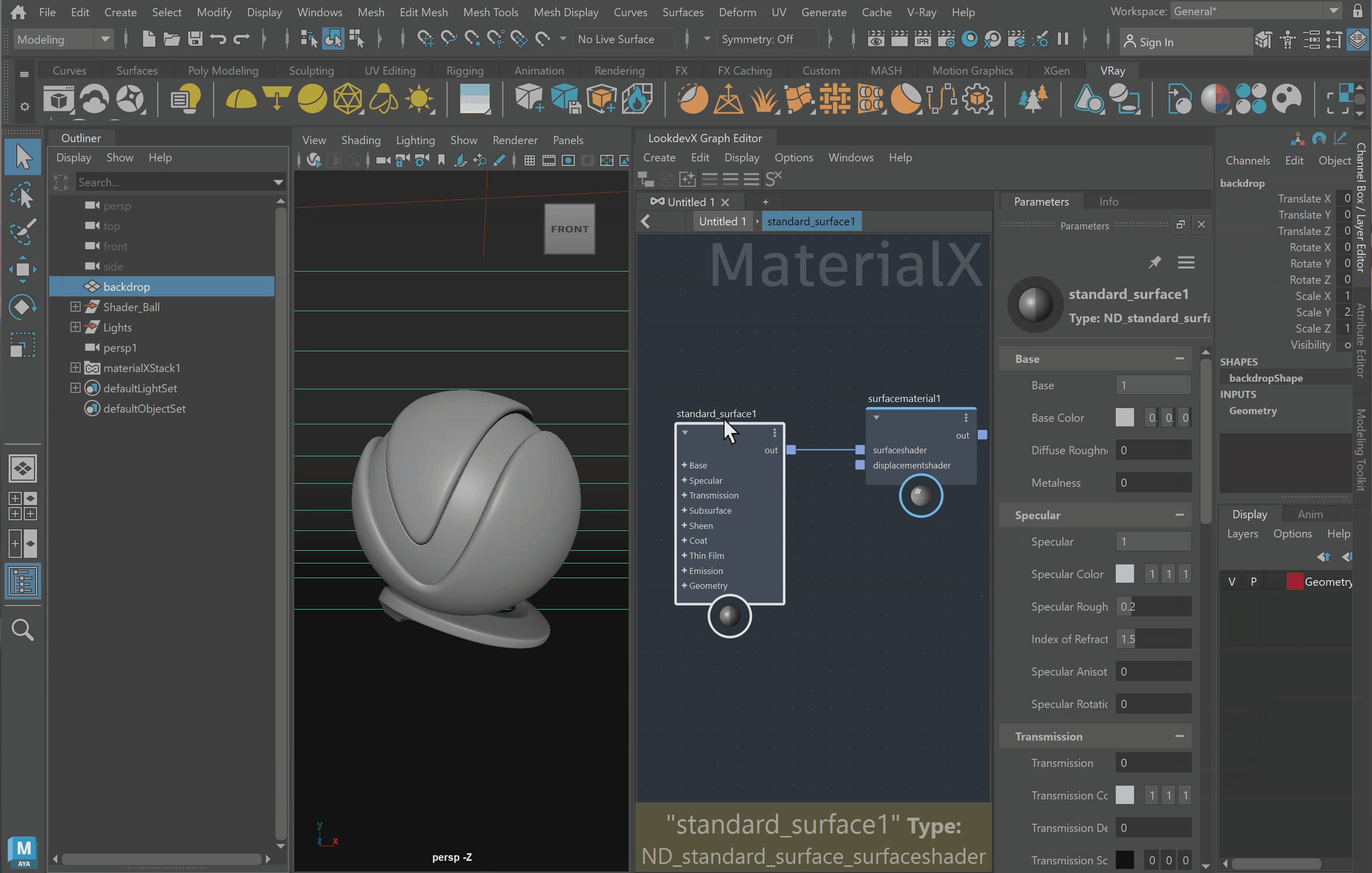Screen dimensions: 1372x873
Task: Open the Workspace General dropdown
Action: (1256, 11)
